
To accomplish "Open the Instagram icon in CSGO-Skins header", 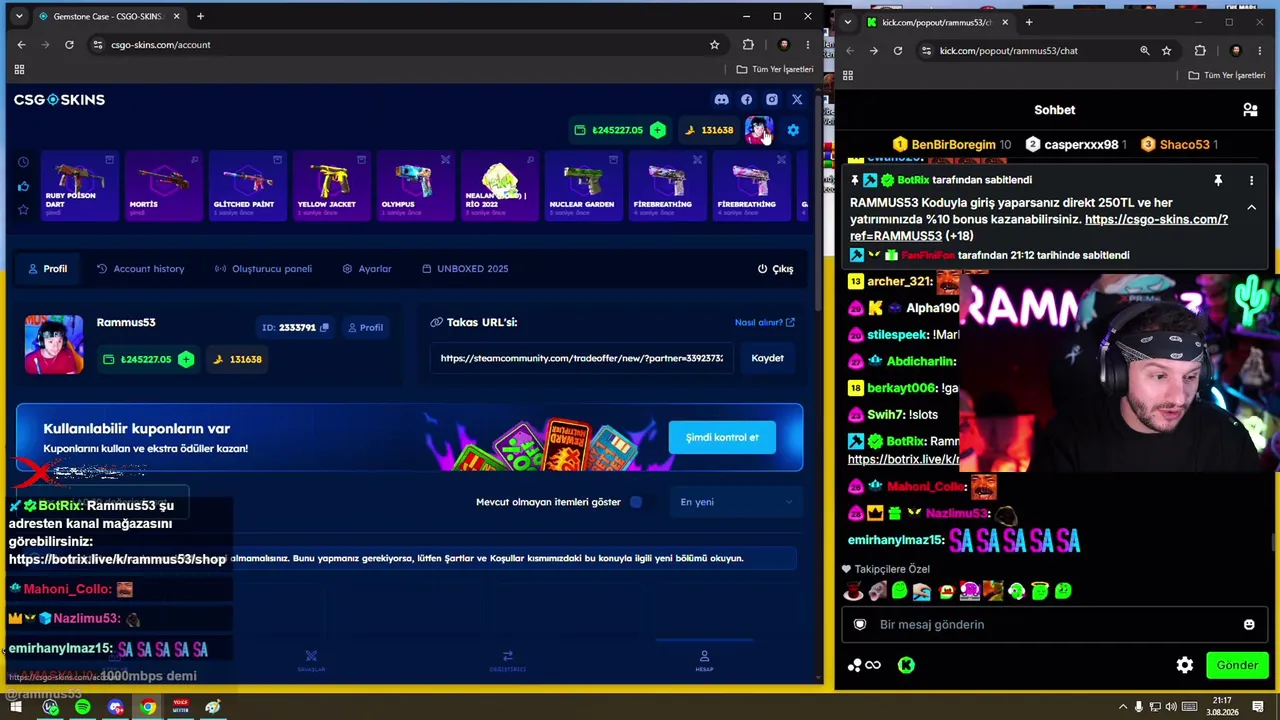I will 771,99.
